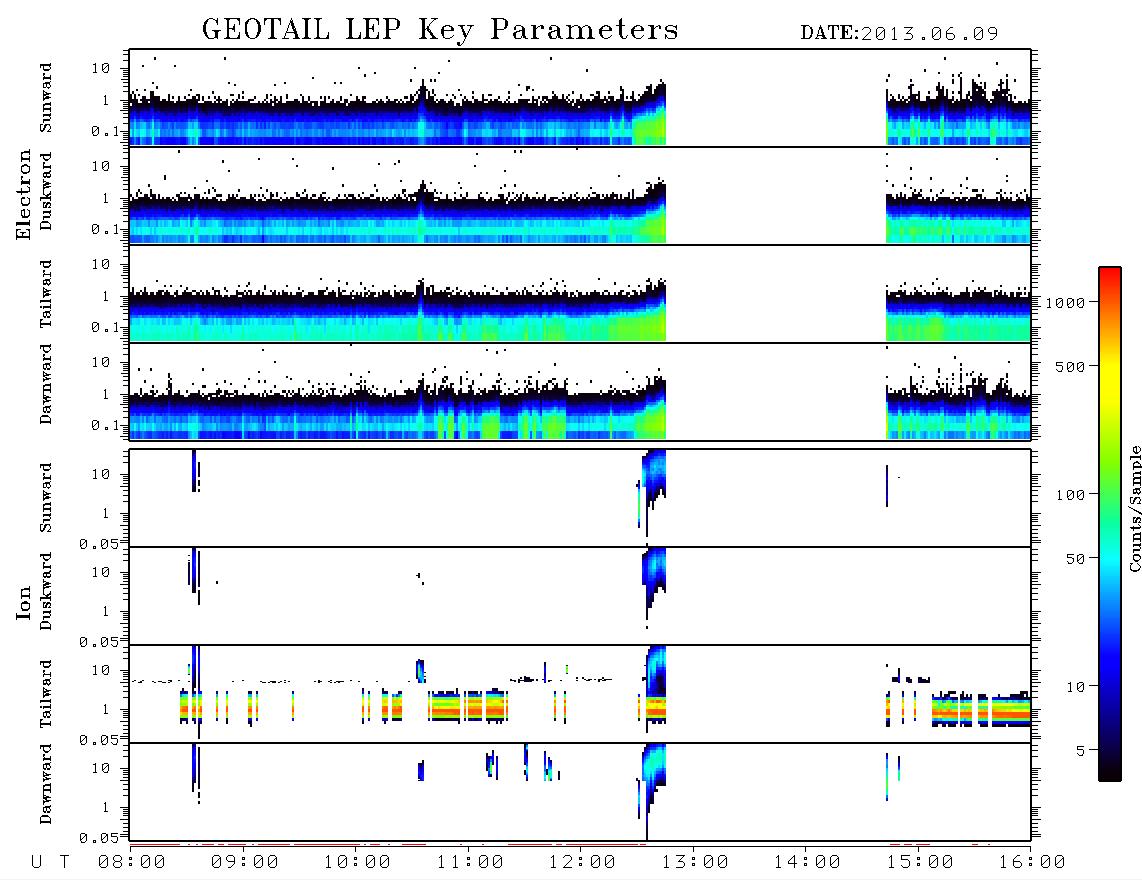Screen dimensions: 1142x880
Task: Click the "GEOTAIL LEP Key Parameters" title
Action: (440, 30)
